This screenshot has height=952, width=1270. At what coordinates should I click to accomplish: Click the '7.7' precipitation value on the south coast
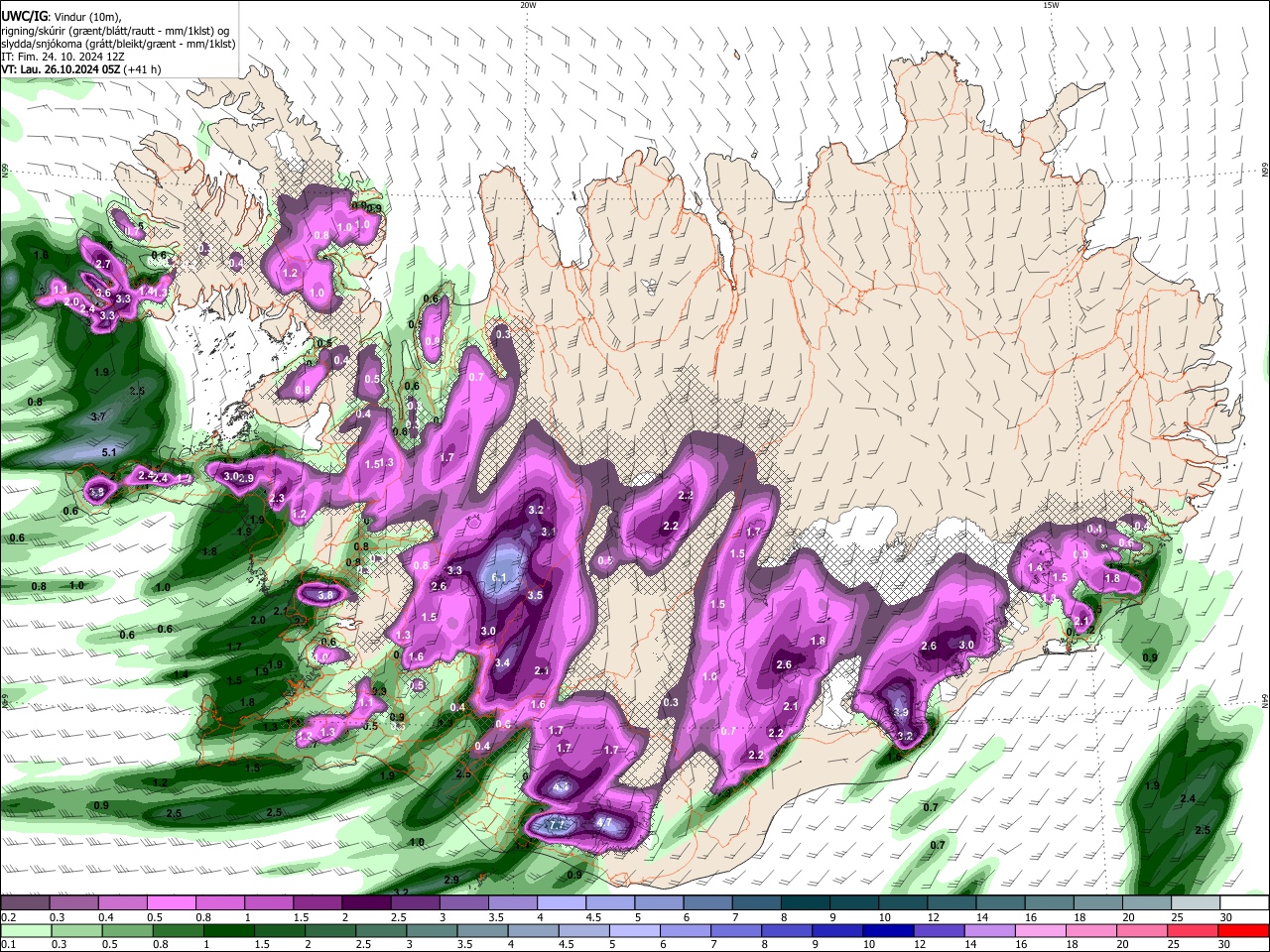(558, 824)
